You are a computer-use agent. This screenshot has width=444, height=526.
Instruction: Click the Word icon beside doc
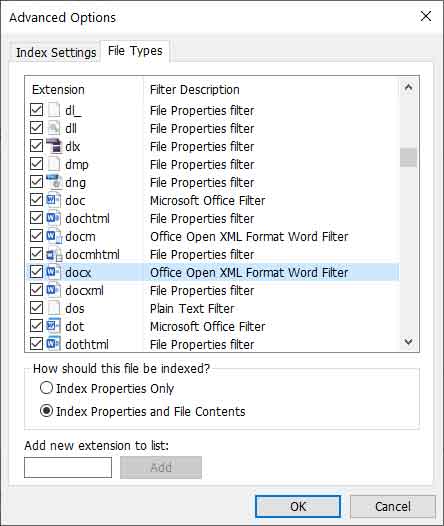coord(54,200)
